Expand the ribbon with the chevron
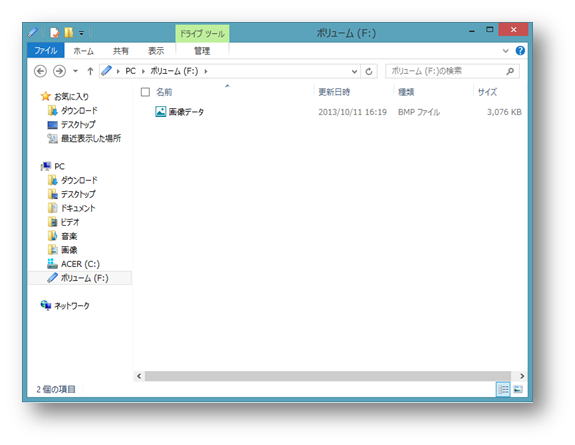Viewport: 575px width, 445px height. point(506,51)
